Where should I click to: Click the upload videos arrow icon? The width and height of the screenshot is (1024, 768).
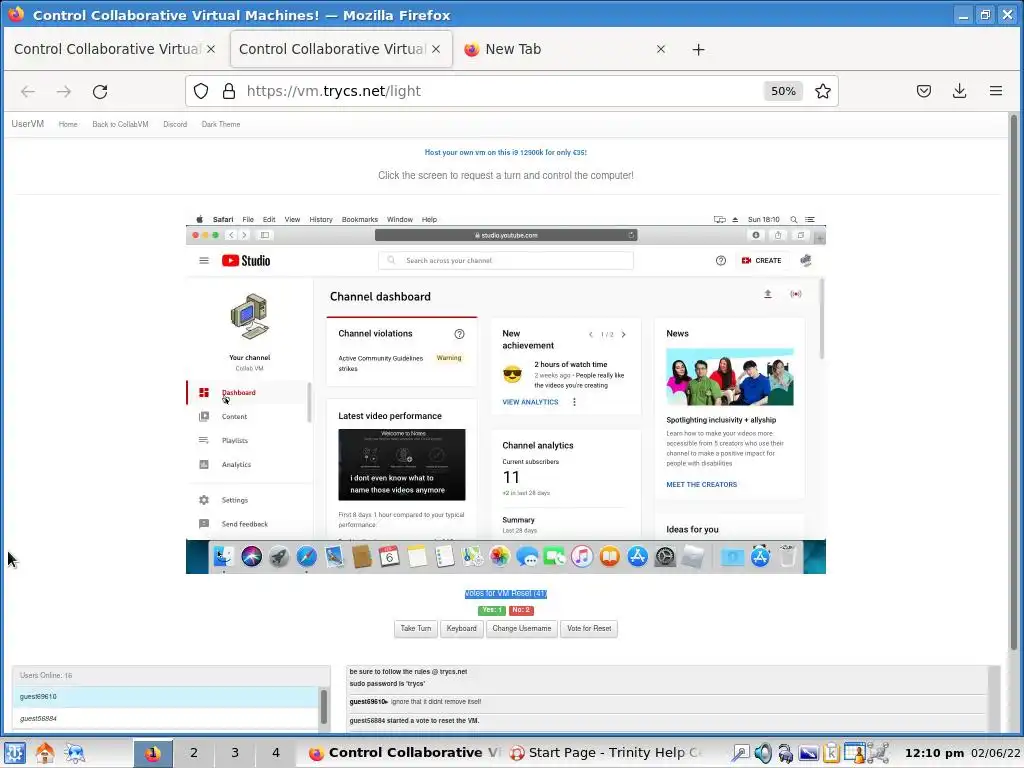(x=768, y=295)
